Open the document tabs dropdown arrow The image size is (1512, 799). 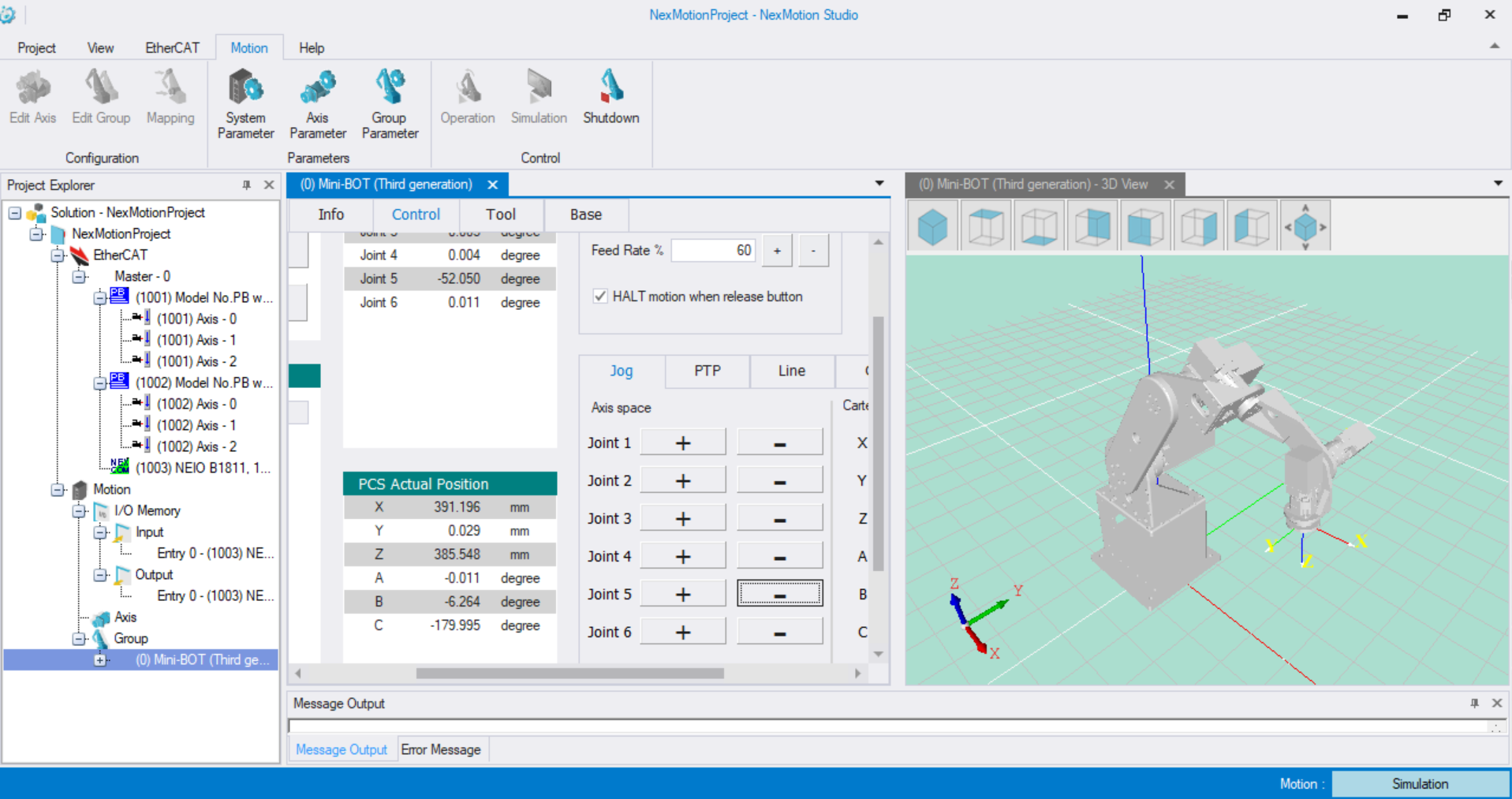tap(879, 184)
